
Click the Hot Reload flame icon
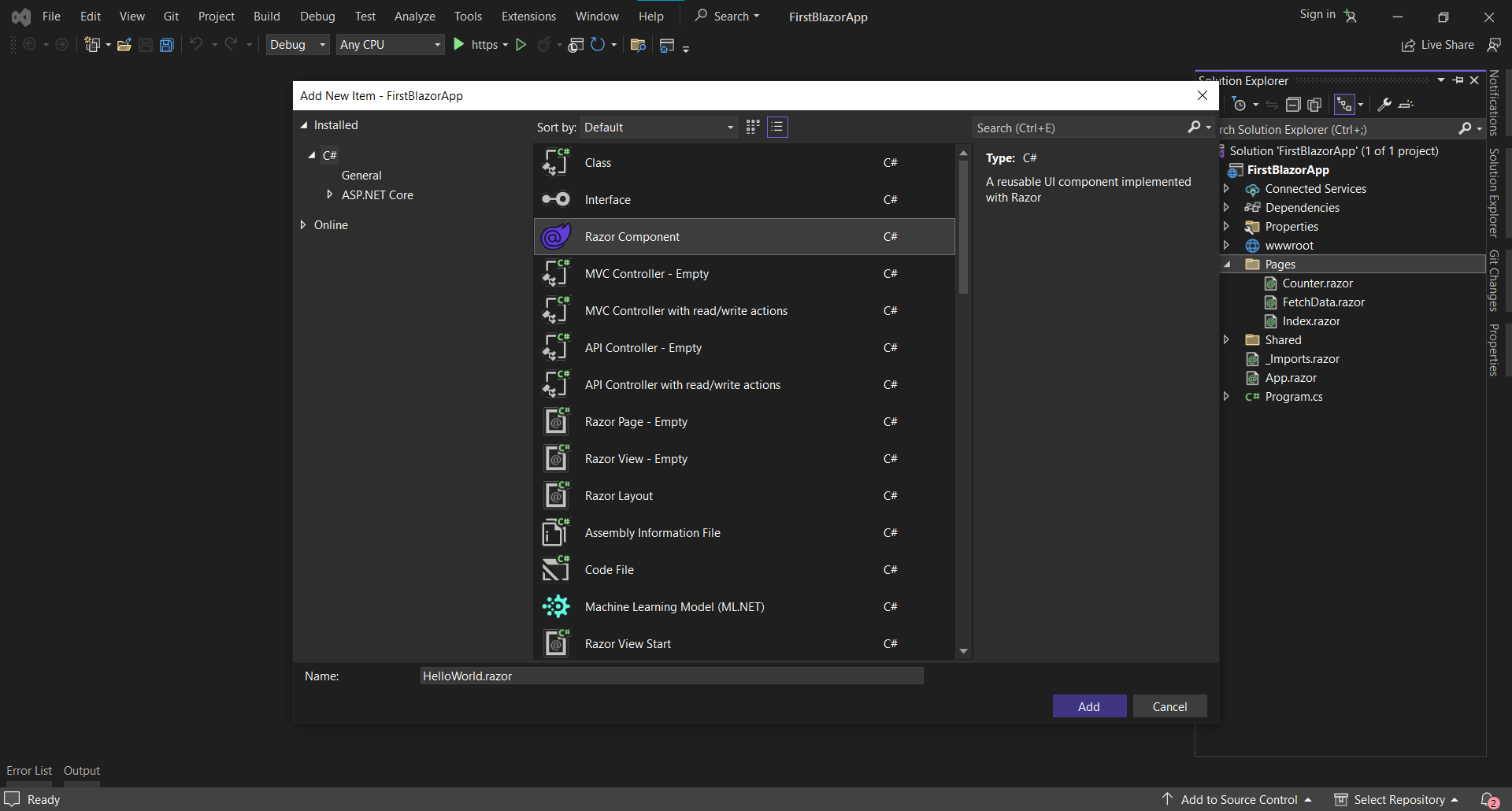pyautogui.click(x=544, y=45)
